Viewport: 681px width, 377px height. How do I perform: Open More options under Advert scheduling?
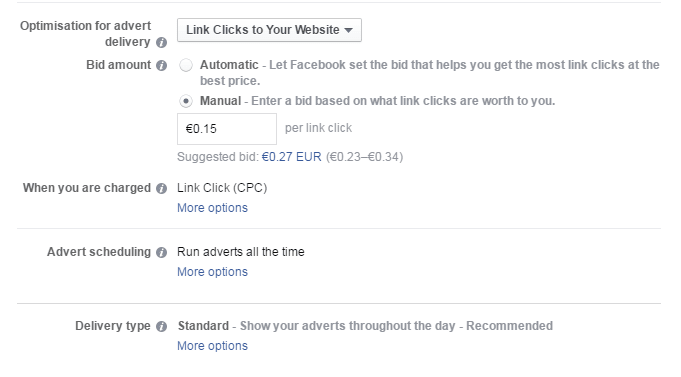tap(212, 272)
